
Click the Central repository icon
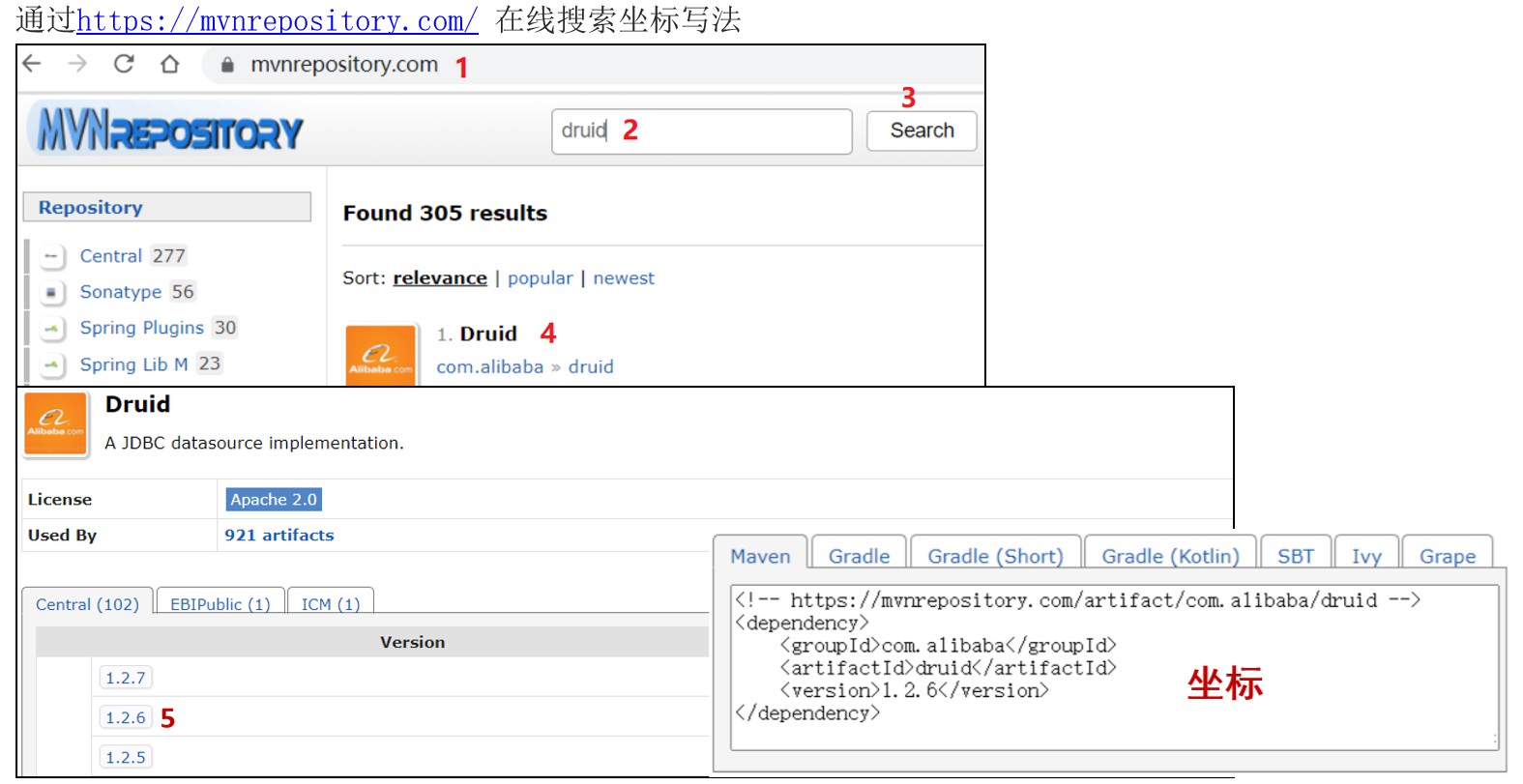click(x=51, y=256)
